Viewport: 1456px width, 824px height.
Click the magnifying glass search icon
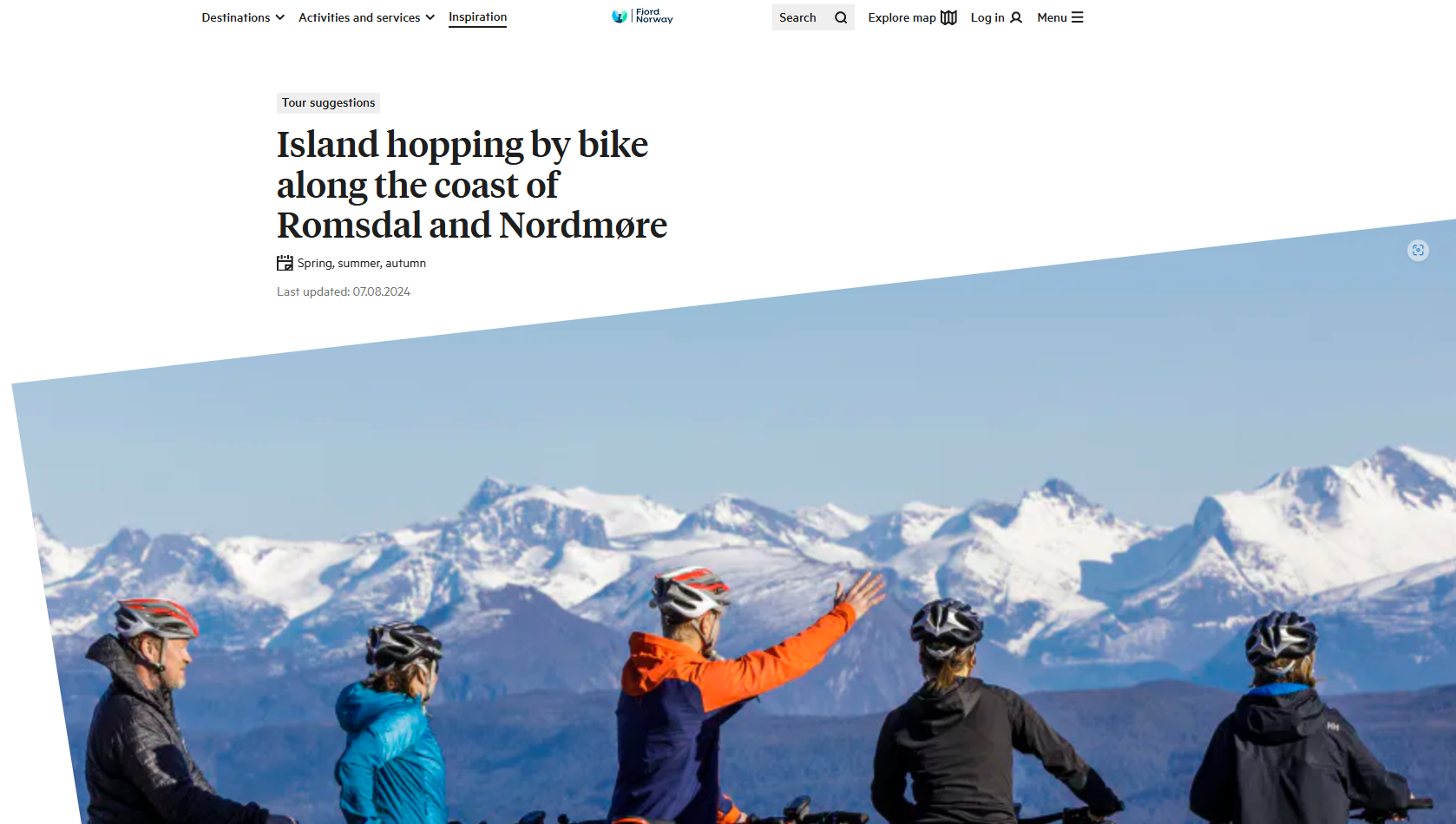click(x=841, y=17)
